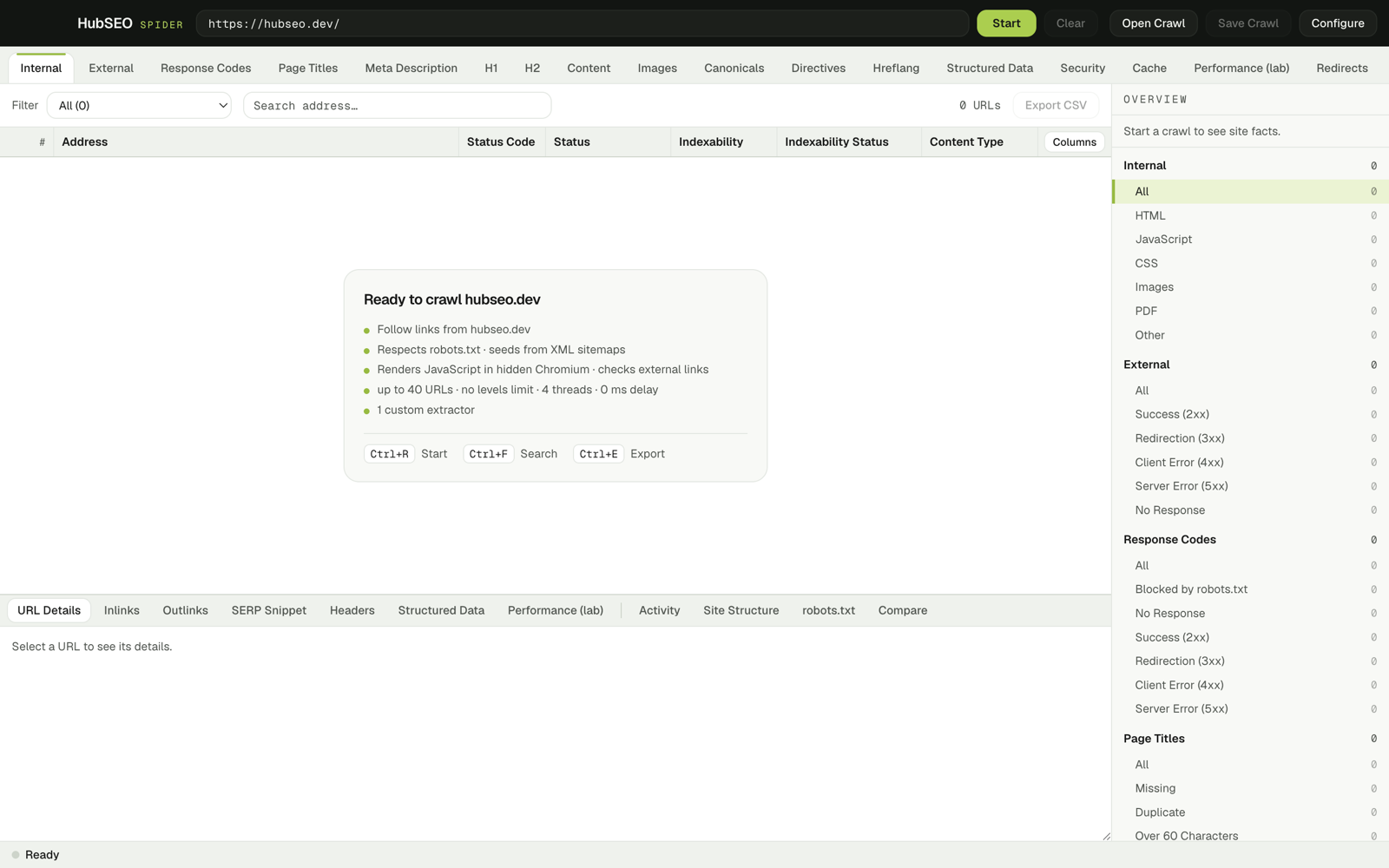Select Blocked by robots.txt in overview
The height and width of the screenshot is (868, 1389).
1250,589
